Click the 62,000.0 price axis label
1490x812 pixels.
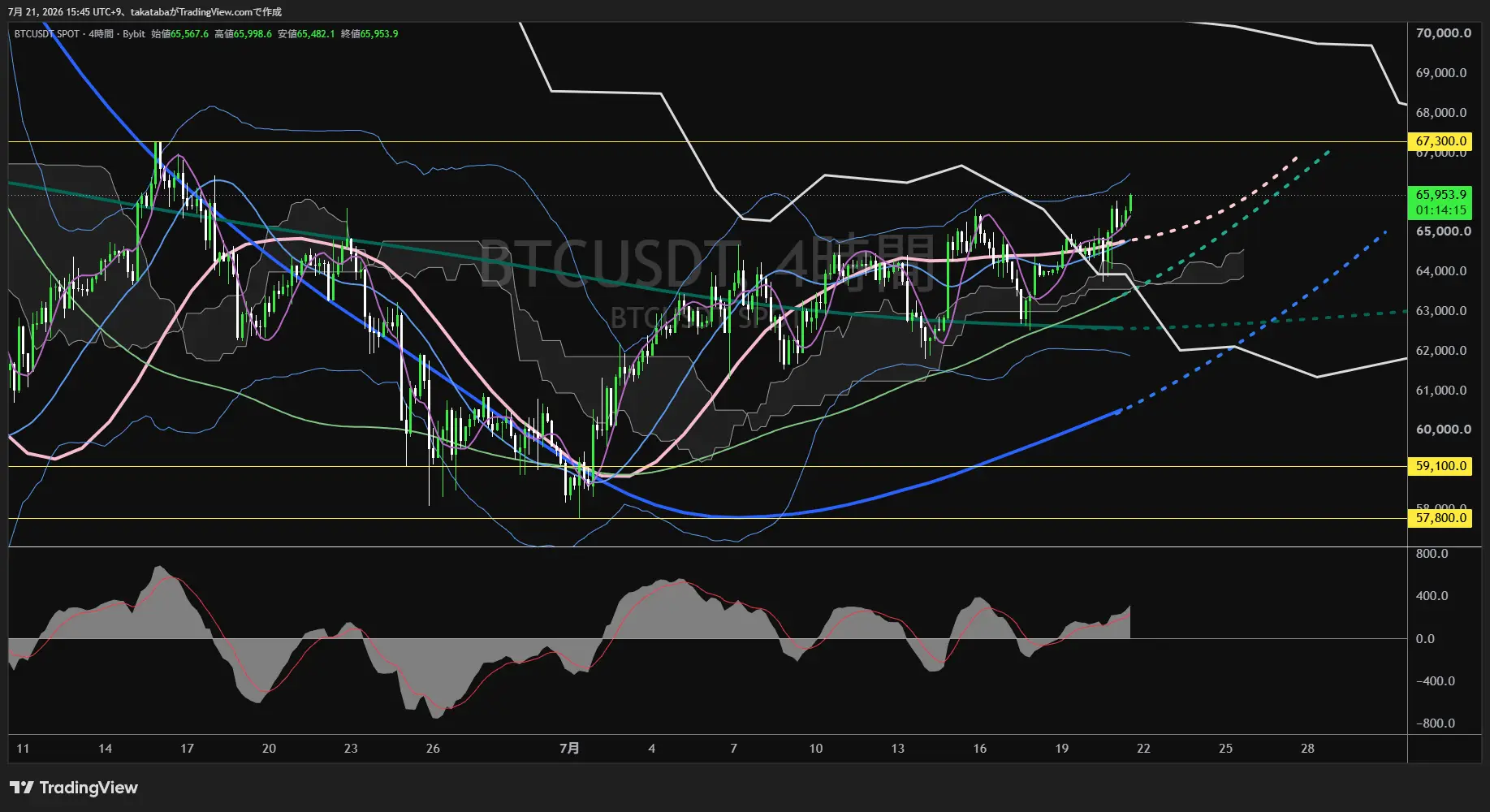tap(1440, 351)
